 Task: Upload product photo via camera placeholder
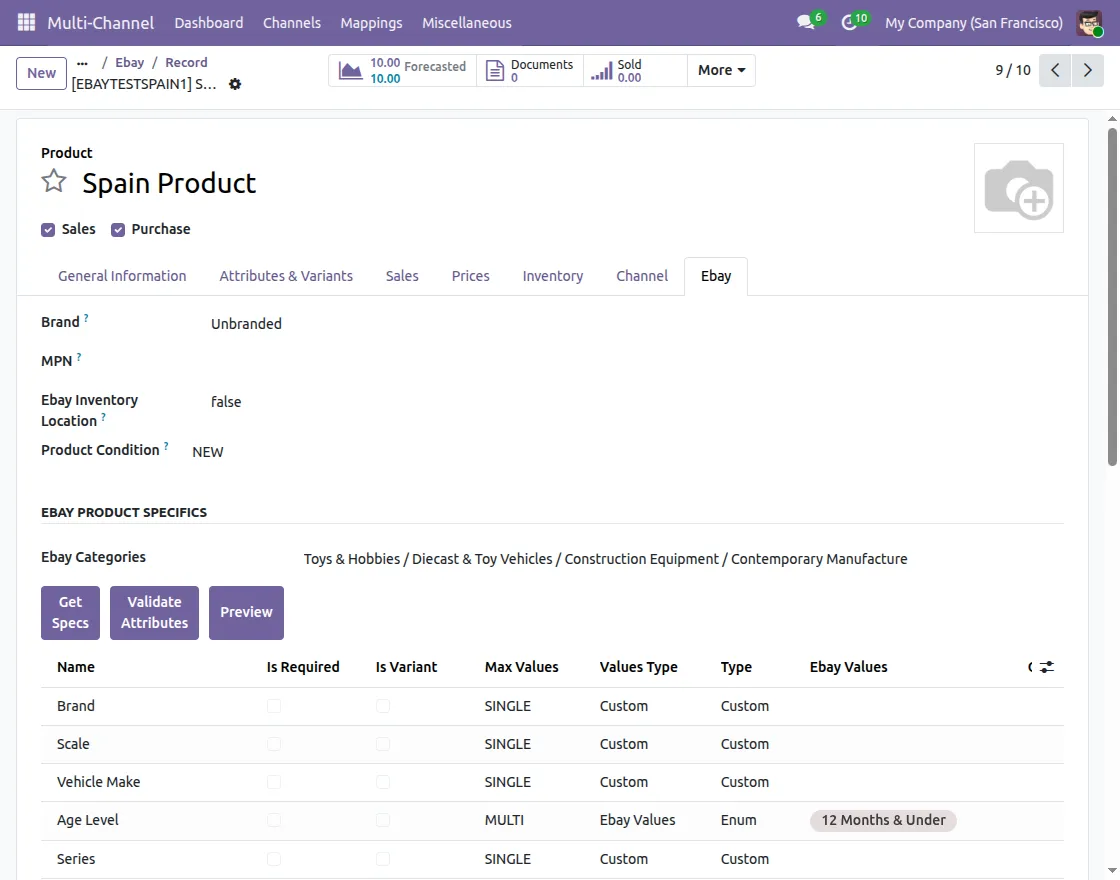[x=1019, y=188]
